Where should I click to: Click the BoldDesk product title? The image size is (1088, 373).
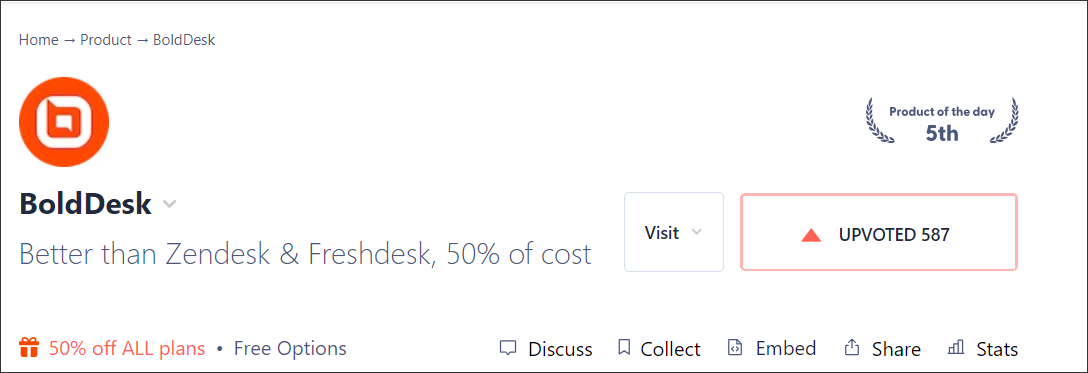pyautogui.click(x=85, y=204)
